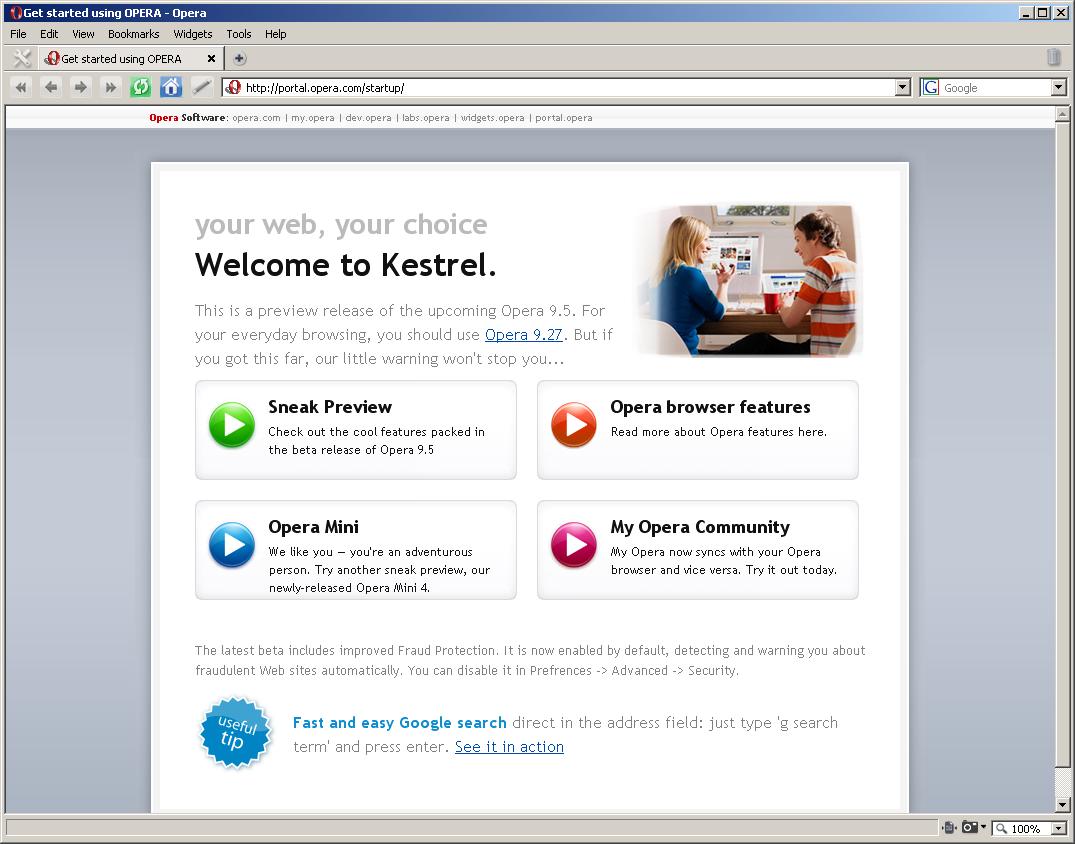Click the blue Opera Mini play icon
The height and width of the screenshot is (844, 1075).
click(x=232, y=545)
